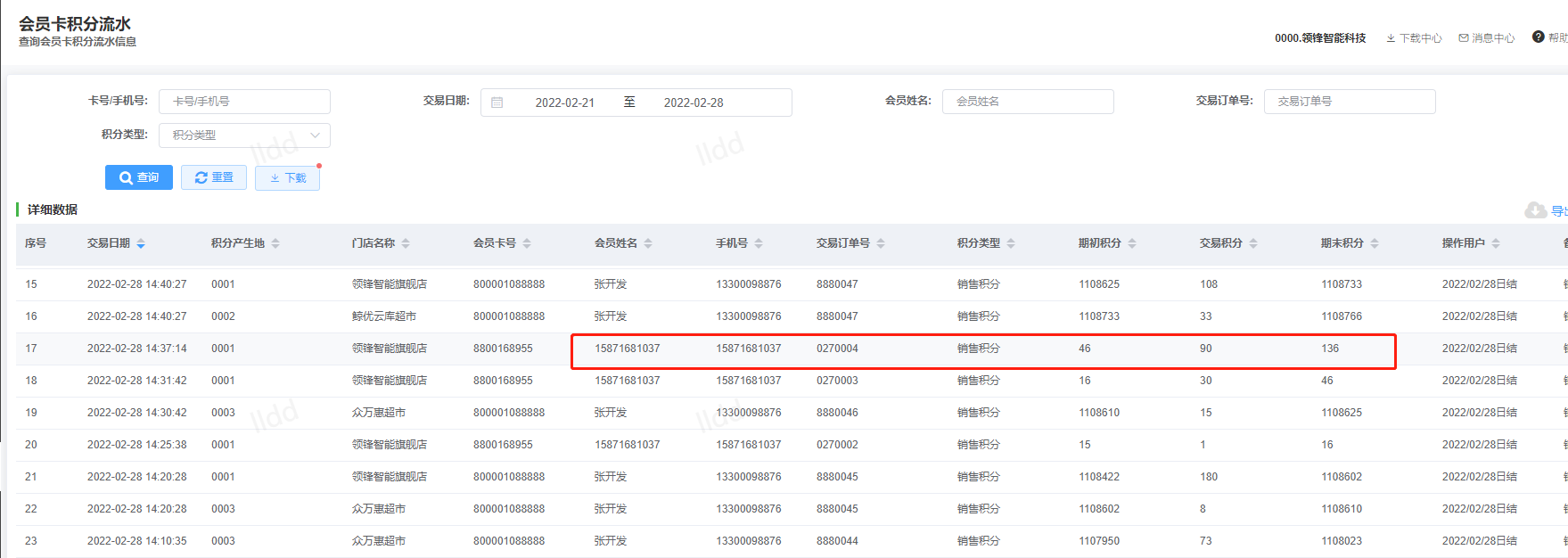Open the 积分类型 dropdown

pyautogui.click(x=244, y=135)
